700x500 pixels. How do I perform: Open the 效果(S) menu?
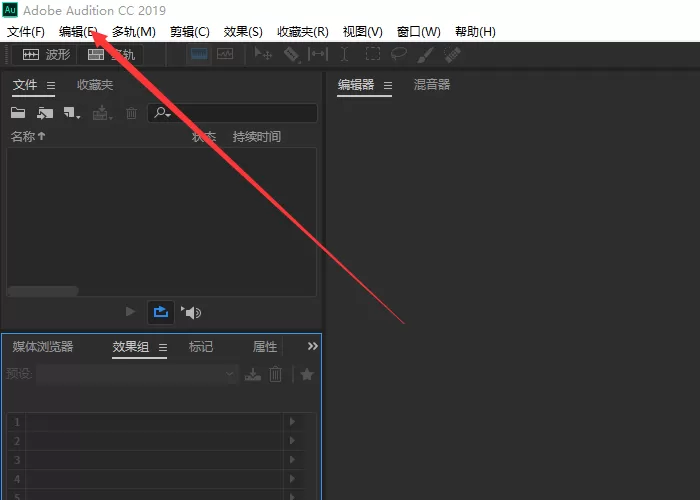click(243, 32)
